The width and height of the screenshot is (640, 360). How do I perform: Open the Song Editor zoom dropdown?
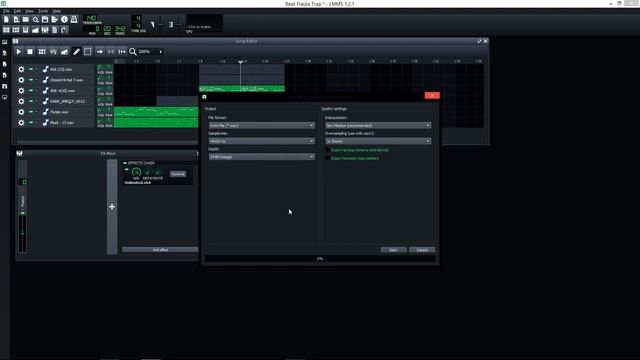tap(151, 52)
